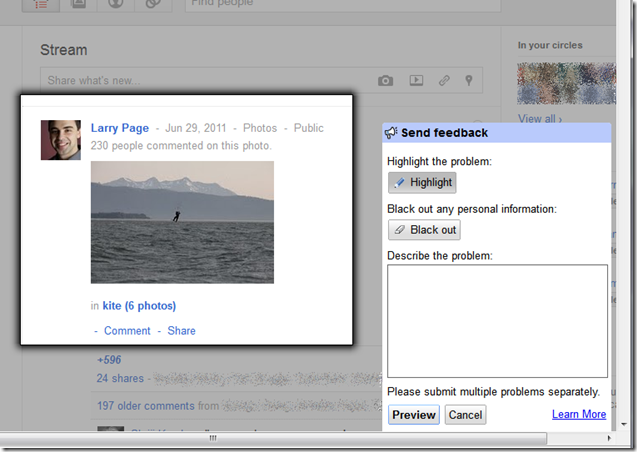
Task: Select the Black out tool
Action: coord(424,230)
